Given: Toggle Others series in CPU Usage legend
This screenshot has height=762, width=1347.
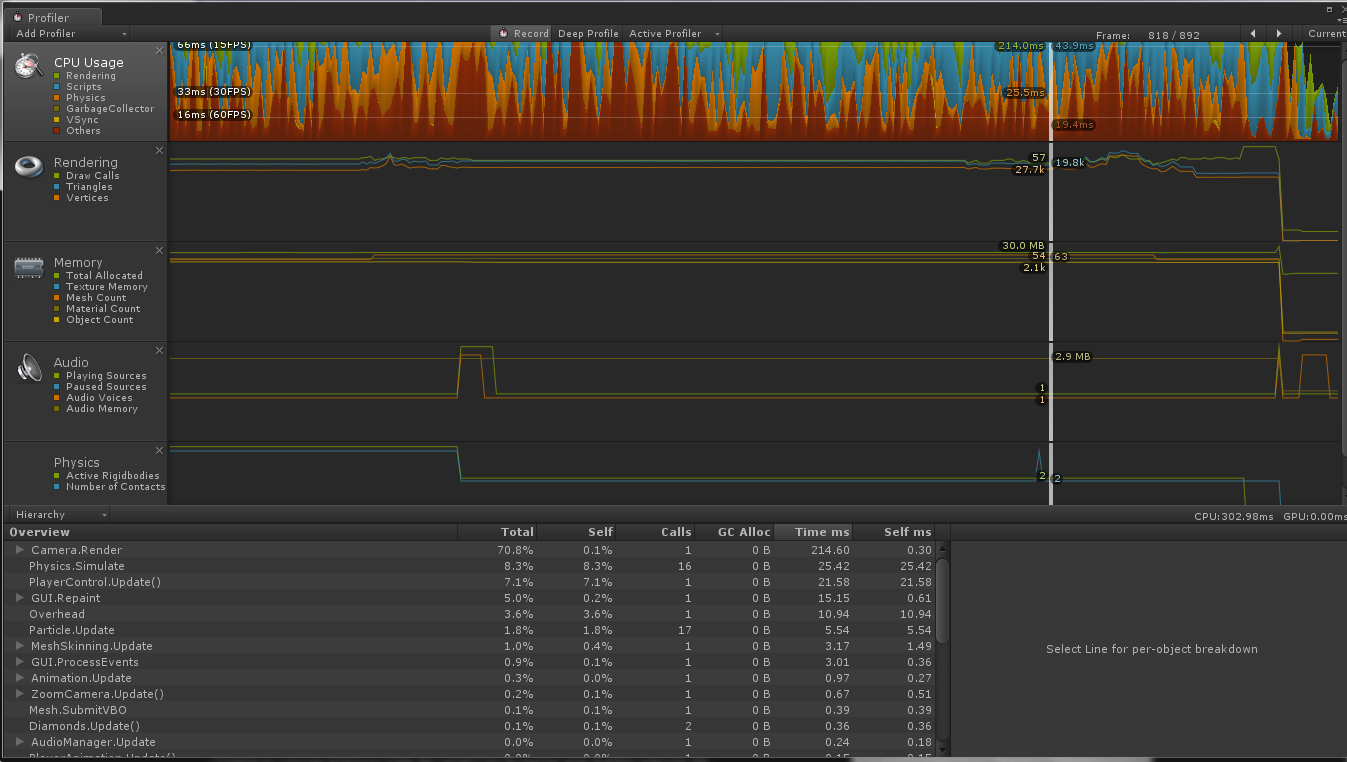Looking at the screenshot, I should (x=58, y=131).
